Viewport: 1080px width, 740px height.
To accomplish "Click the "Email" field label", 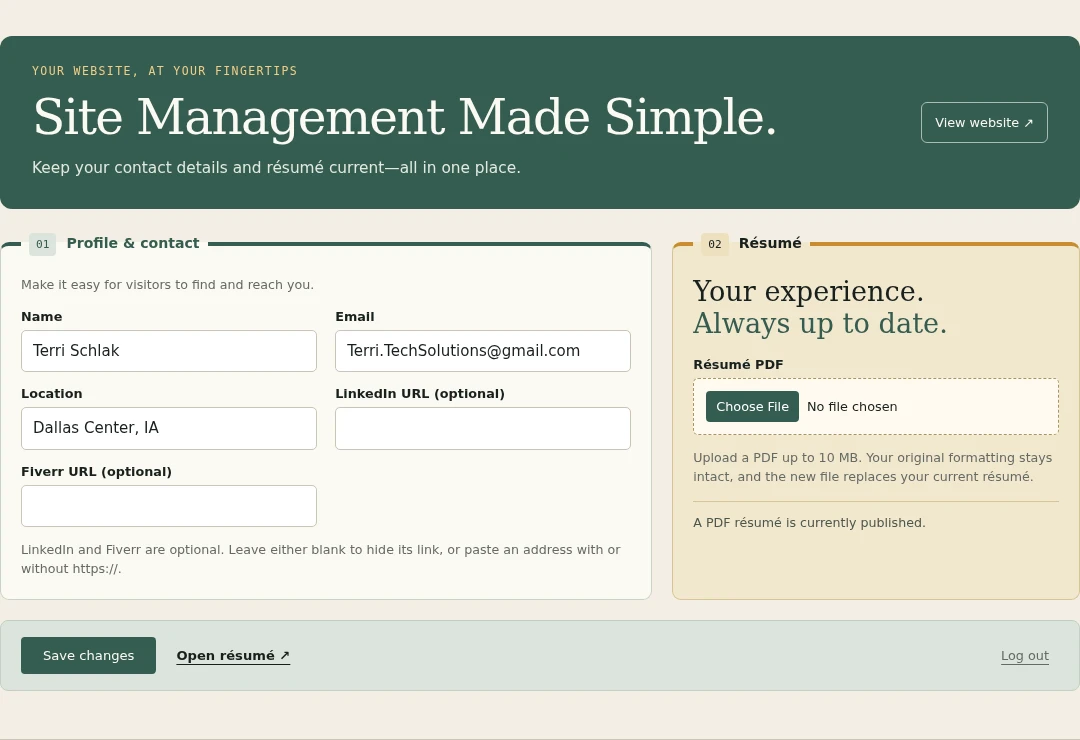I will click(x=355, y=316).
